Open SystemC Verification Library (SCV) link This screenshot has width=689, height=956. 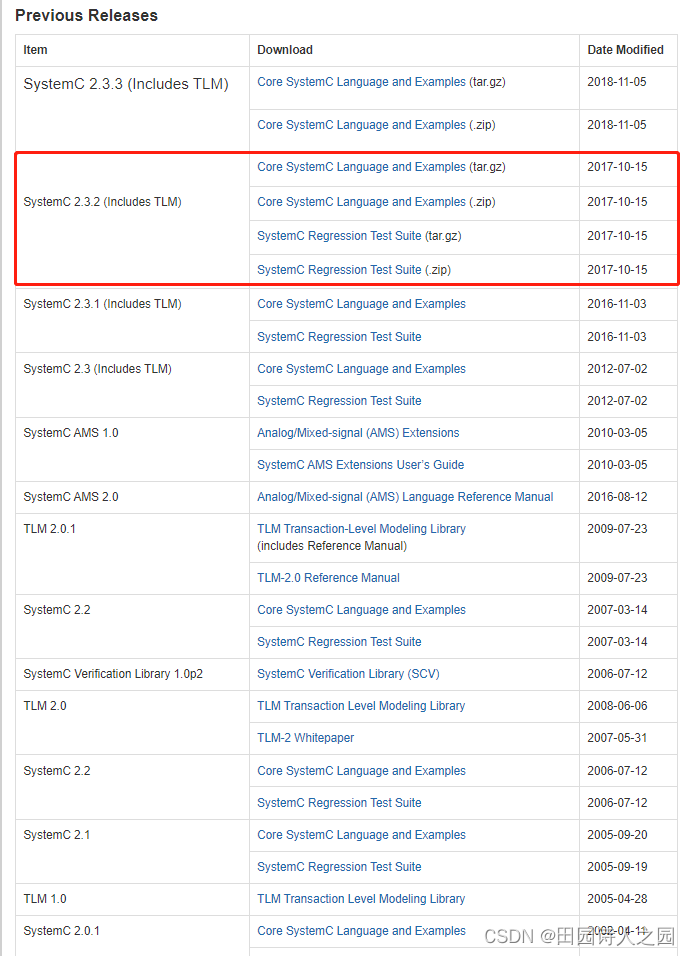click(348, 674)
